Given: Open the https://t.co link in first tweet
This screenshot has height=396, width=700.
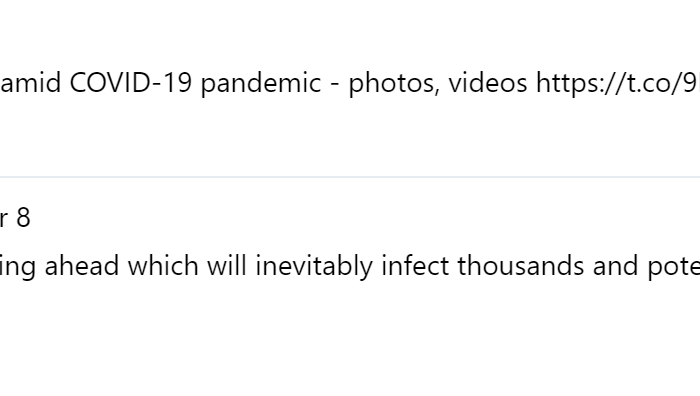Looking at the screenshot, I should (618, 83).
